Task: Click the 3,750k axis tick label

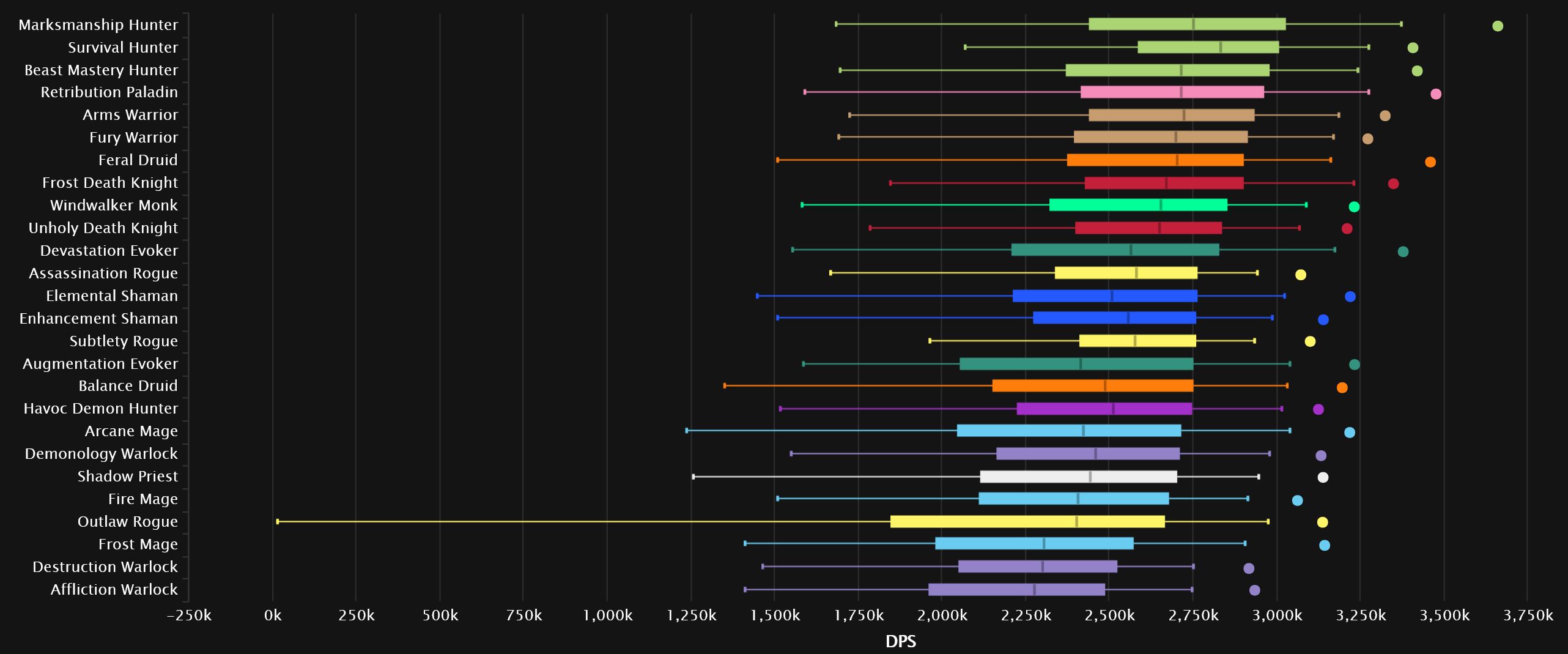Action: pyautogui.click(x=1528, y=615)
